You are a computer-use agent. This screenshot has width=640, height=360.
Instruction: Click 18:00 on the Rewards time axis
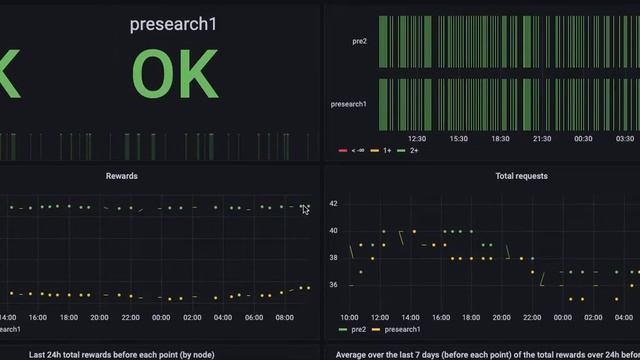(x=69, y=317)
